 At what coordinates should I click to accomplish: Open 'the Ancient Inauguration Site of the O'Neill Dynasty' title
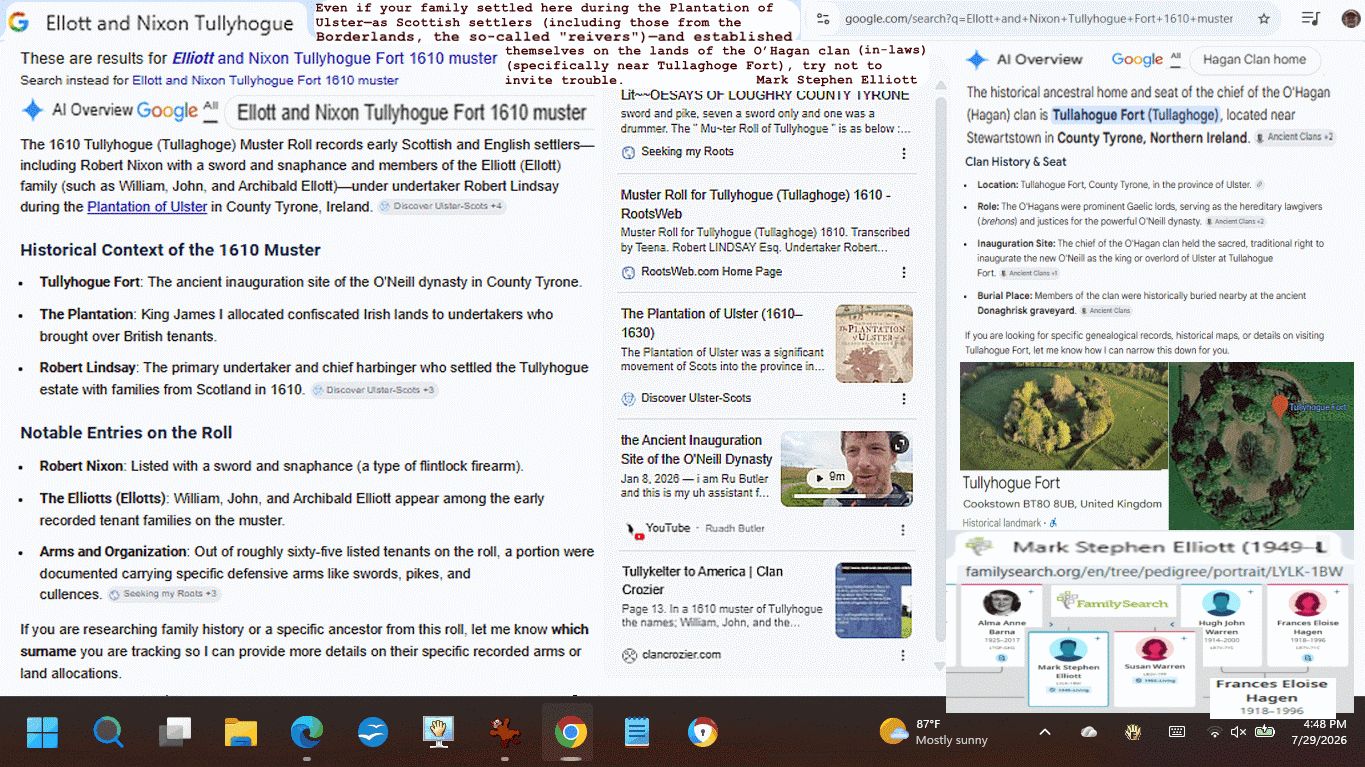[697, 450]
